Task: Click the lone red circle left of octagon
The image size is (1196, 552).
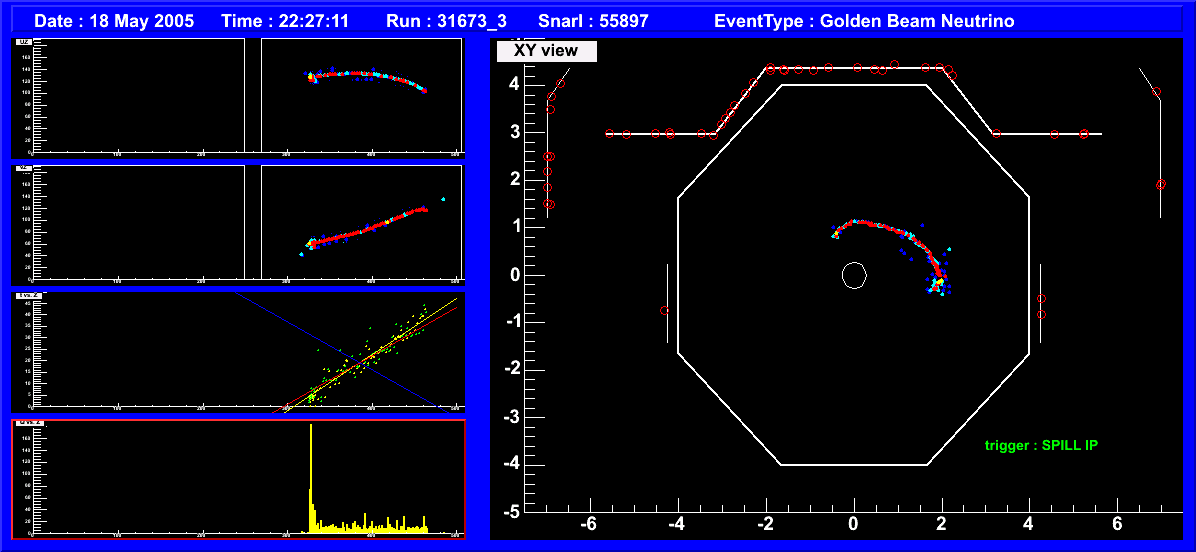Action: coord(665,311)
